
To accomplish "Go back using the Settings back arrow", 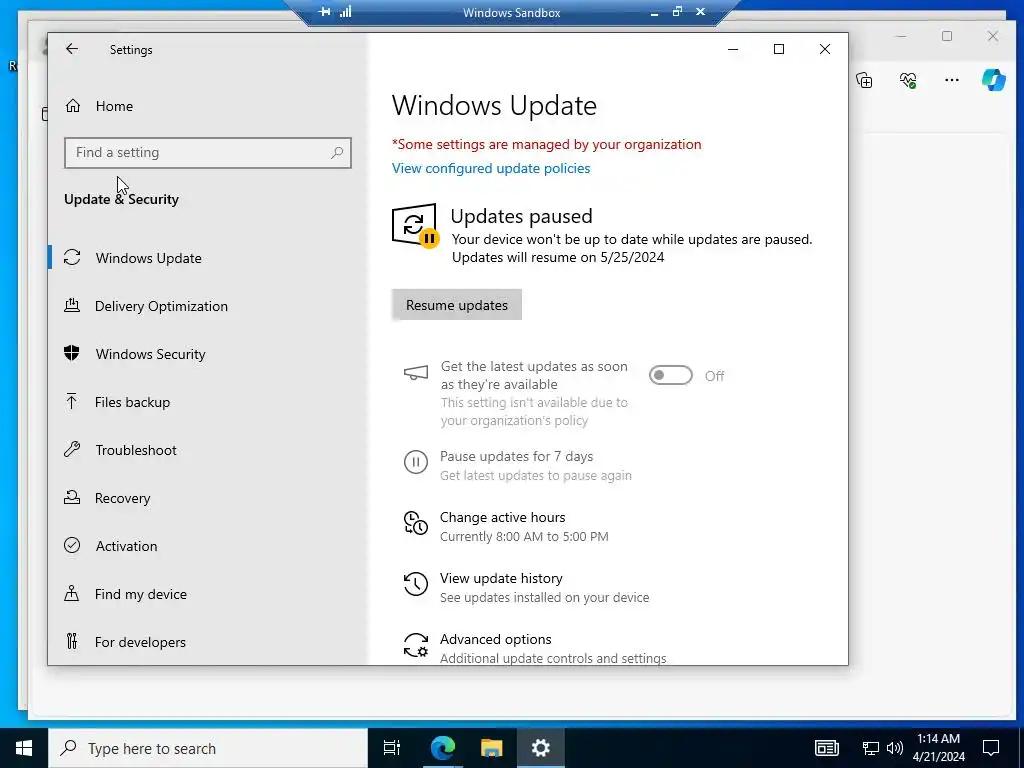I will (x=72, y=49).
